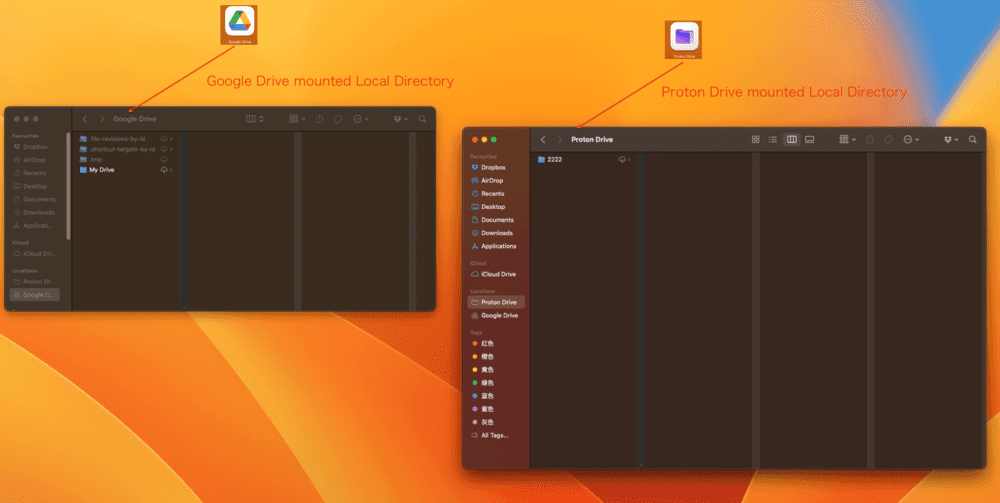Select Google Drive location in right window sidebar
The height and width of the screenshot is (503, 1000).
click(498, 316)
